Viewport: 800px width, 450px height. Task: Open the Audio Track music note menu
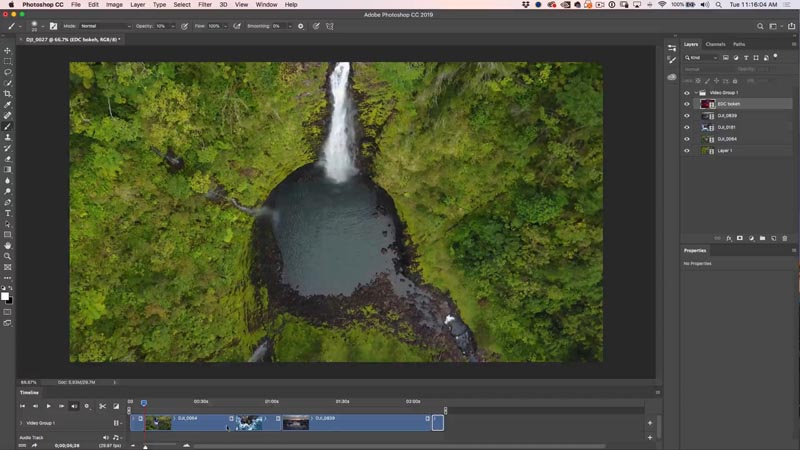[x=116, y=438]
